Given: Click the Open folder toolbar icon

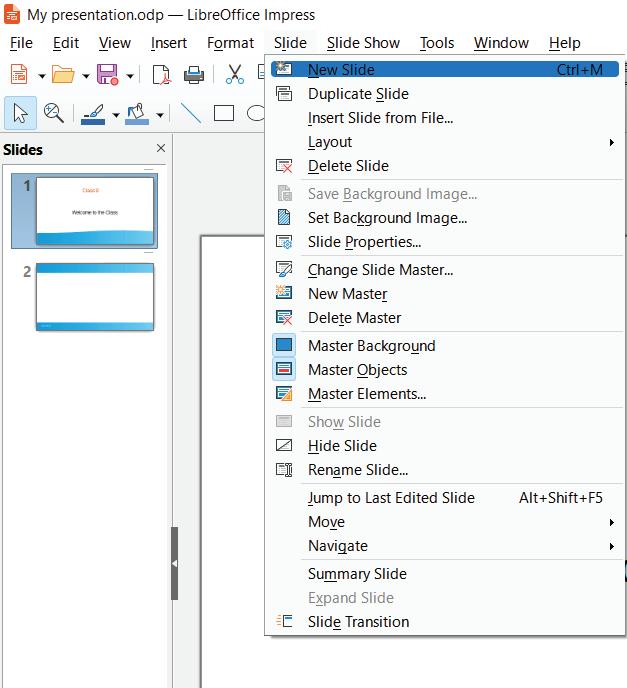Looking at the screenshot, I should pos(63,75).
